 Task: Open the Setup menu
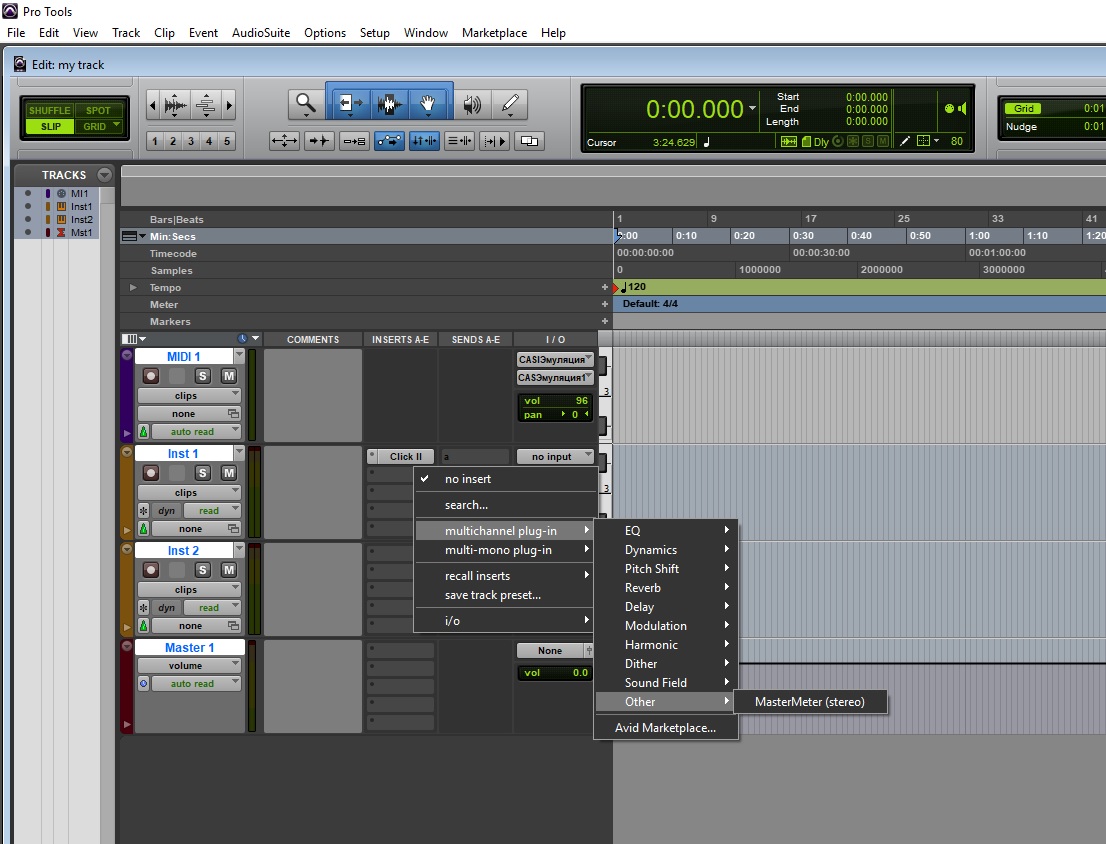coord(375,32)
